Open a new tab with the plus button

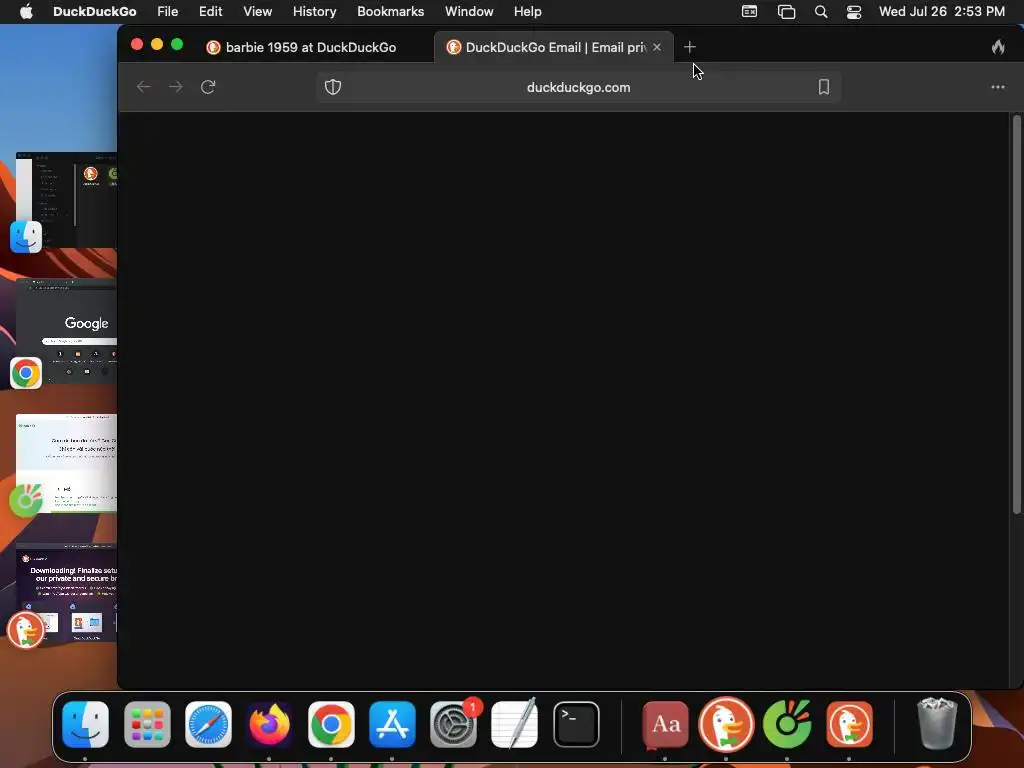coord(690,47)
